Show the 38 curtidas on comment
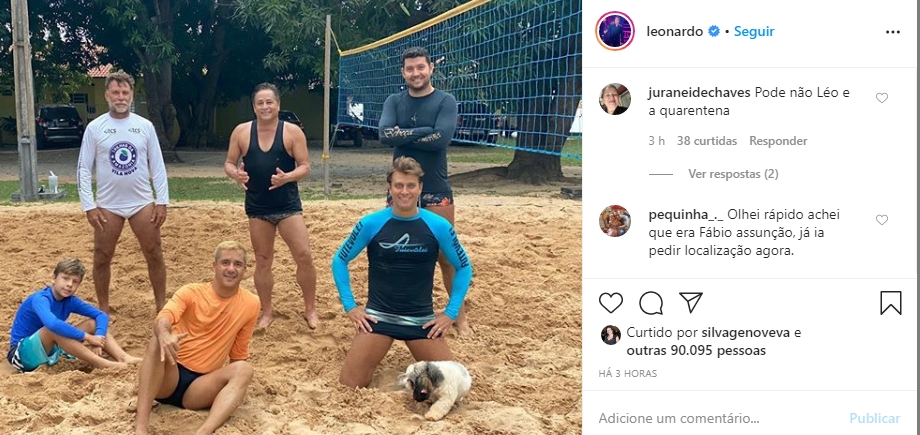 click(x=707, y=141)
